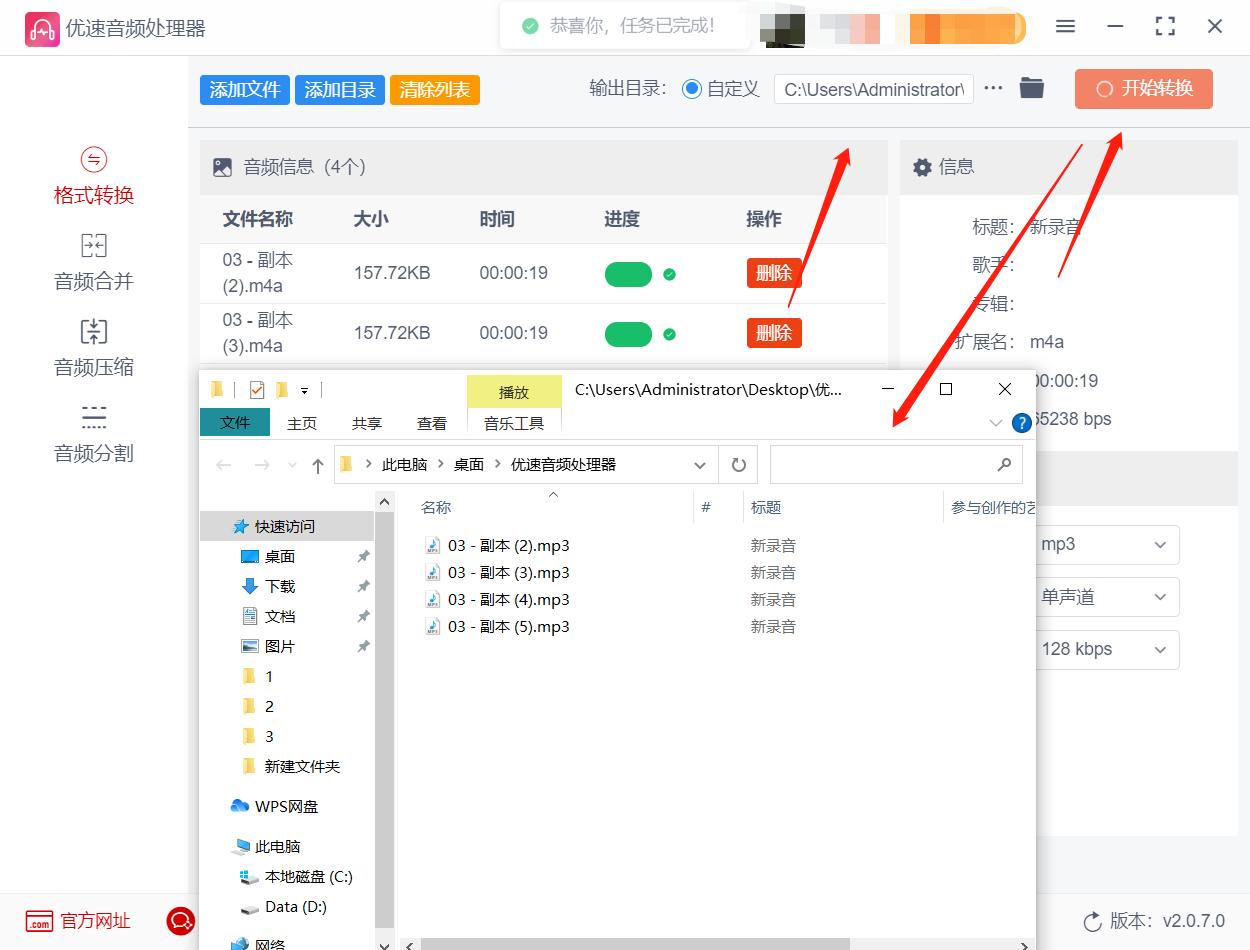Click the 开始转换 start conversion button
Screen dimensions: 1250x950
click(x=1143, y=89)
